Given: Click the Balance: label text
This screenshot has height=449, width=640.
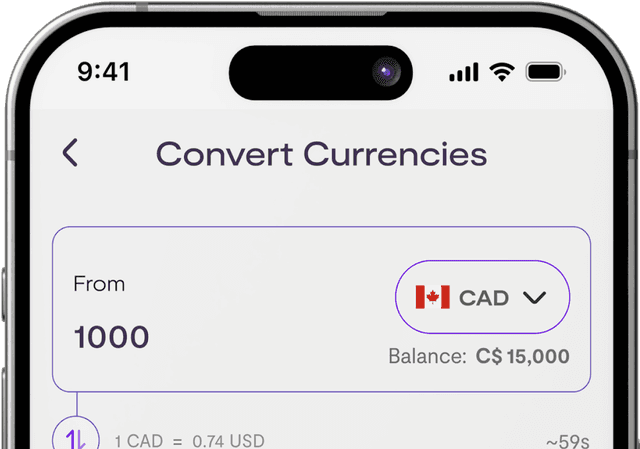Looking at the screenshot, I should tap(427, 356).
